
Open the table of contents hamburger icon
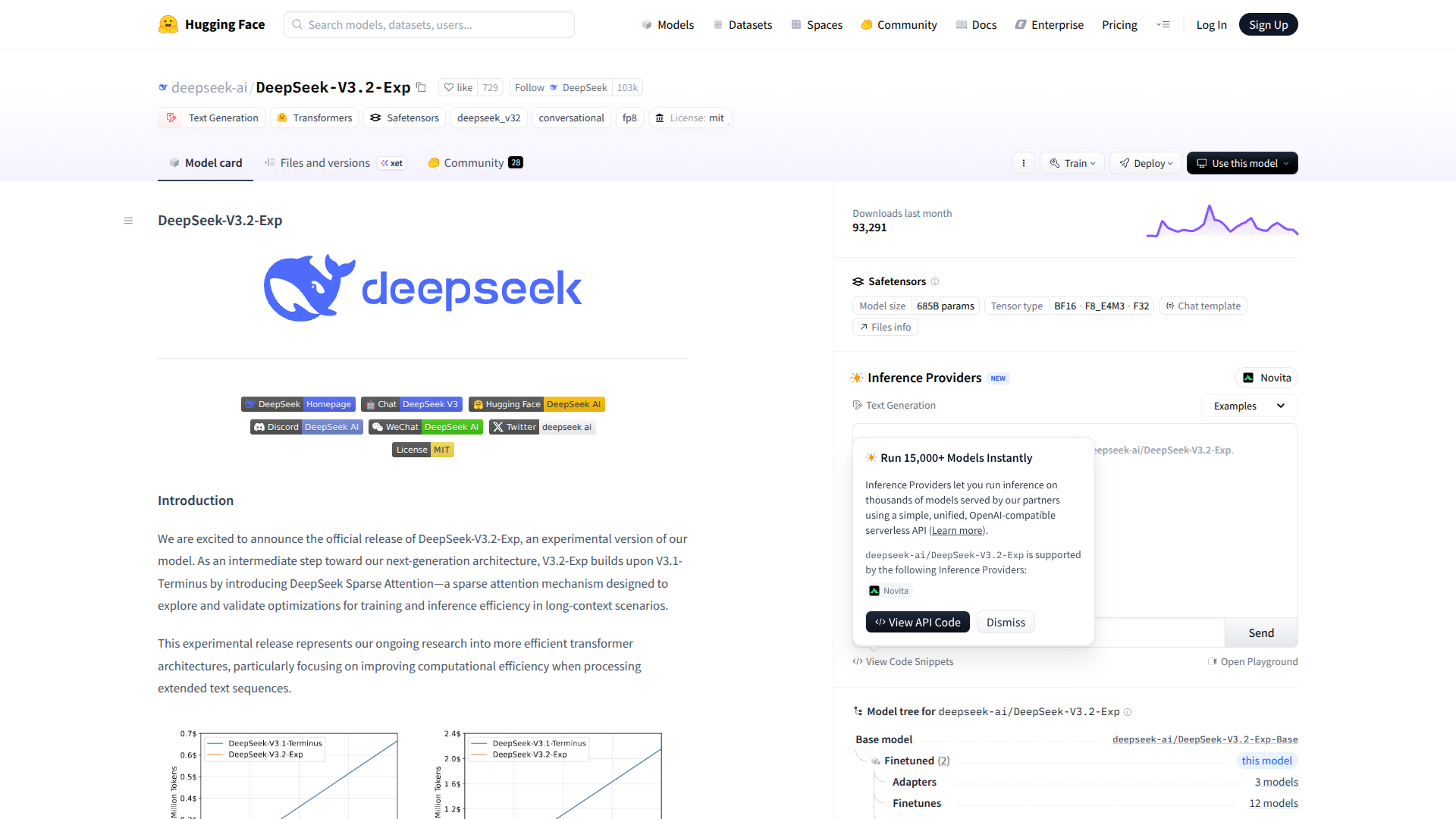(127, 221)
